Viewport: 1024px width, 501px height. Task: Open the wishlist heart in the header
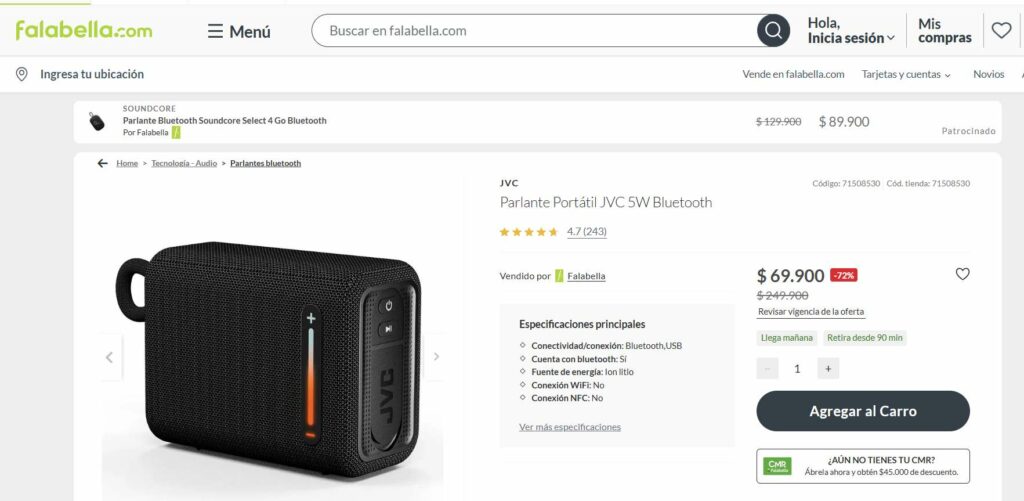click(x=1001, y=30)
